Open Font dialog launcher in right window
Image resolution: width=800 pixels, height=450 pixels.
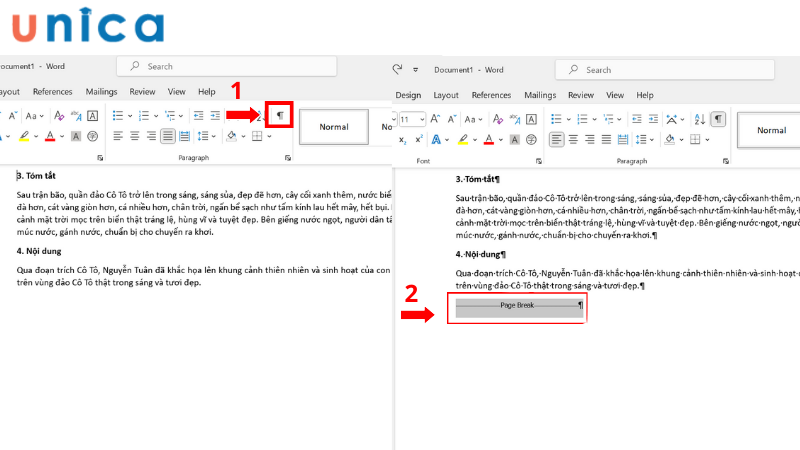tap(539, 161)
